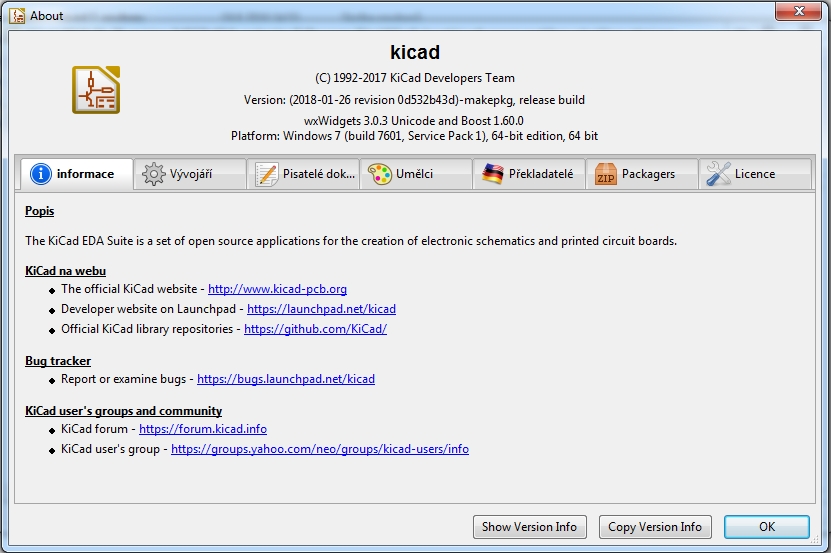This screenshot has height=553, width=831.
Task: Click 'KiCad user's groups and community' heading
Action: pos(123,411)
